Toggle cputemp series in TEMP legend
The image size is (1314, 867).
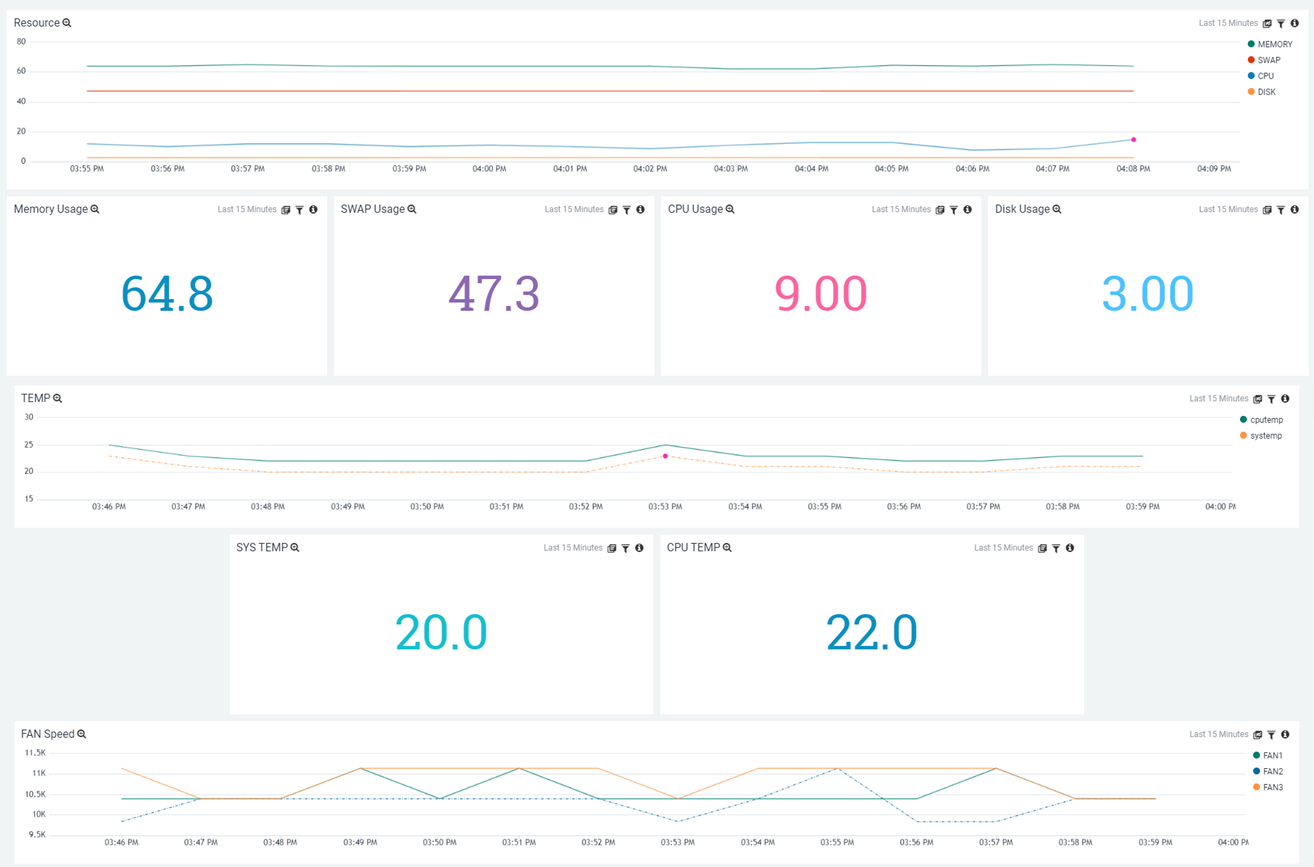(1261, 420)
